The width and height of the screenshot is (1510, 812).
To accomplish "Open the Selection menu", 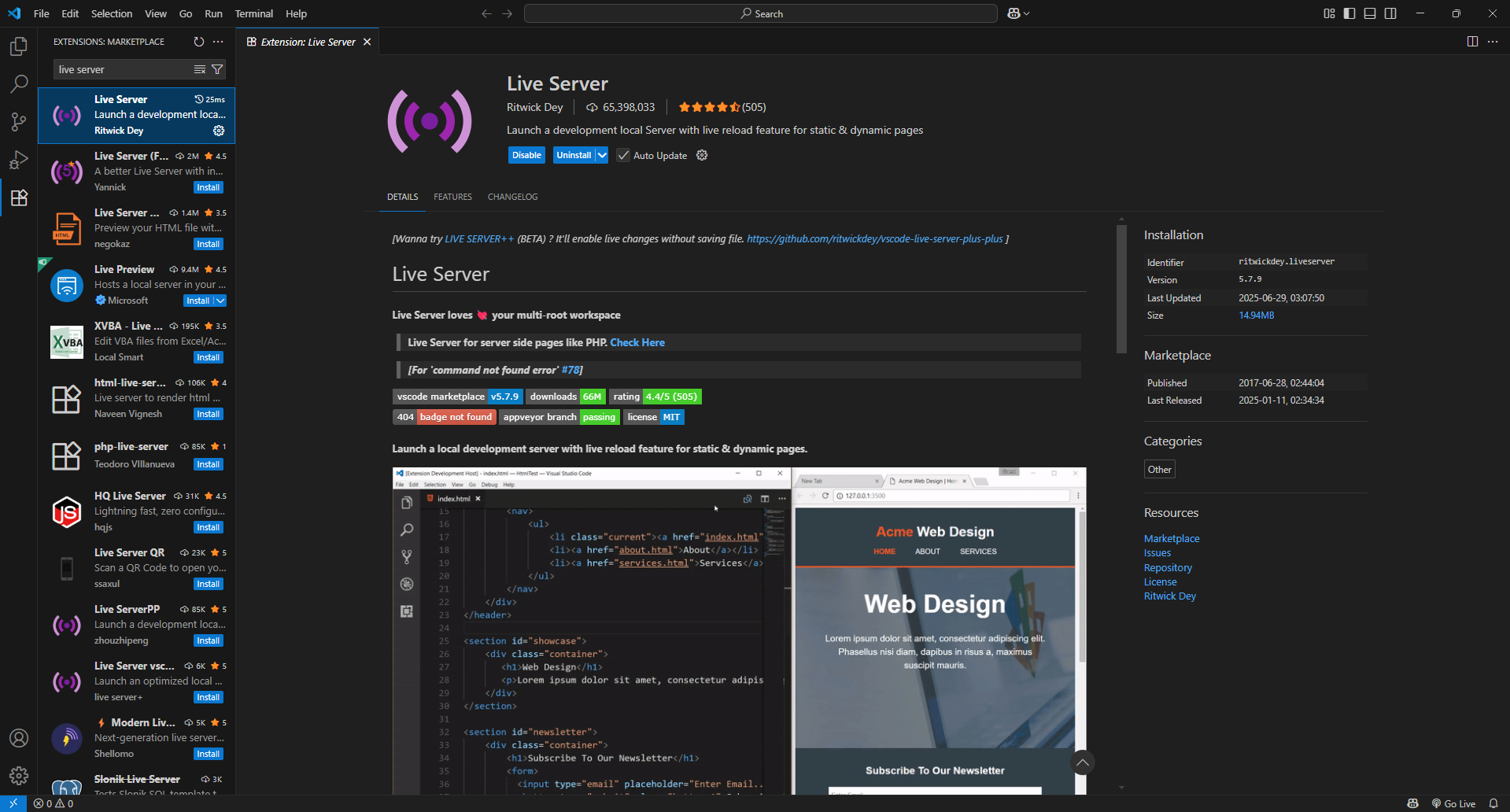I will [x=112, y=13].
